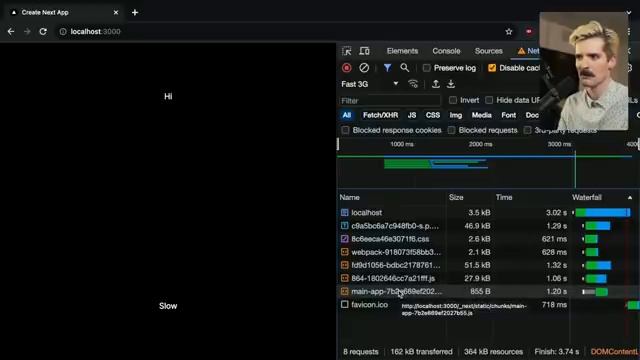The height and width of the screenshot is (360, 640).
Task: Check Hide data URLs checkbox
Action: click(489, 100)
